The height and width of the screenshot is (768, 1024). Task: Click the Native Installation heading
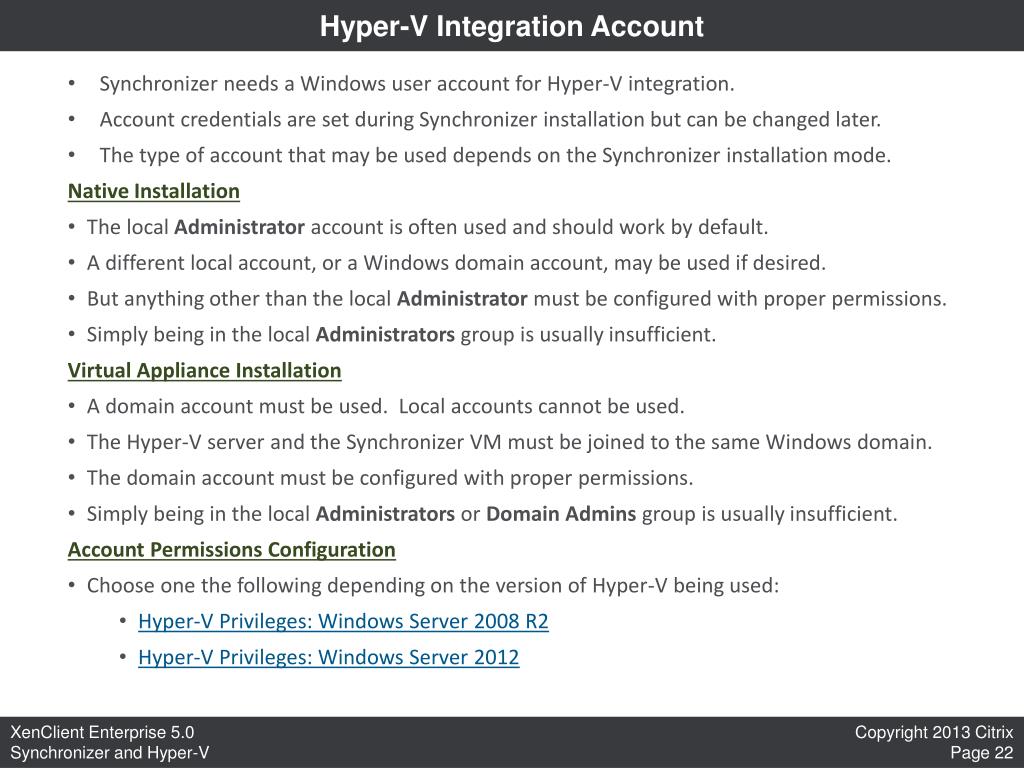(x=153, y=191)
